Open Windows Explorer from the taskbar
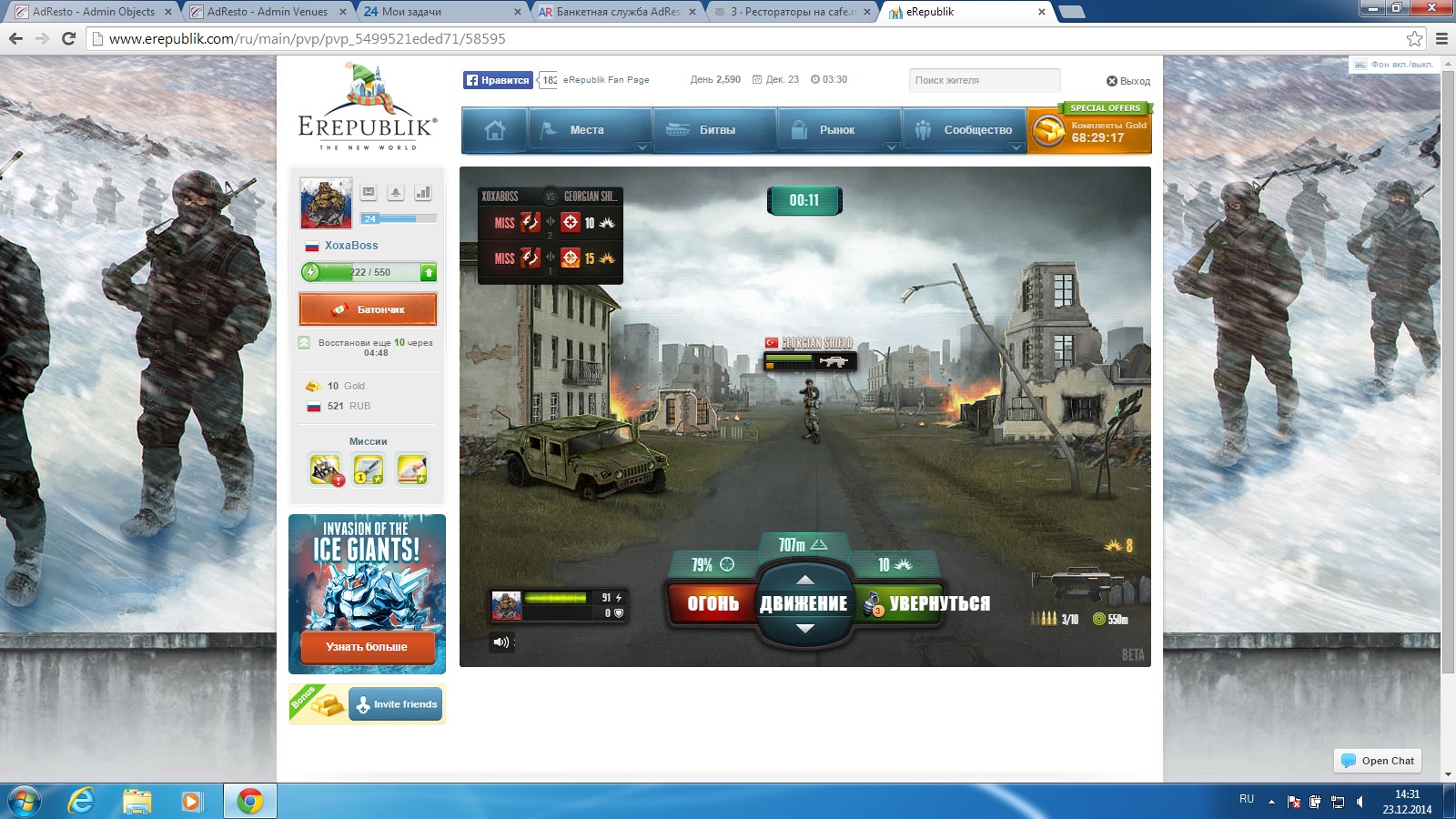 pos(136,801)
